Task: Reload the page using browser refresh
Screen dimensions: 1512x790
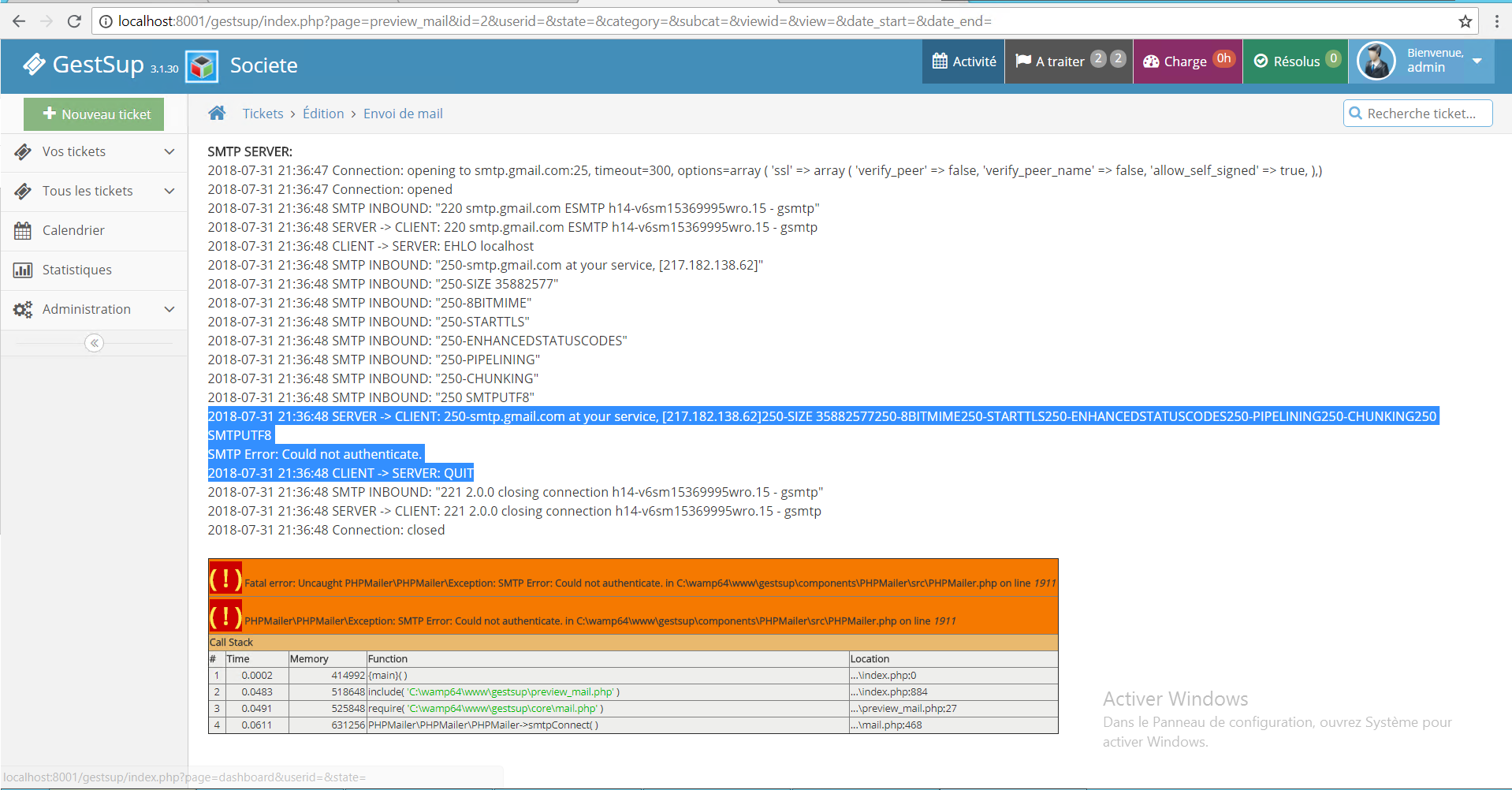Action: pyautogui.click(x=74, y=21)
